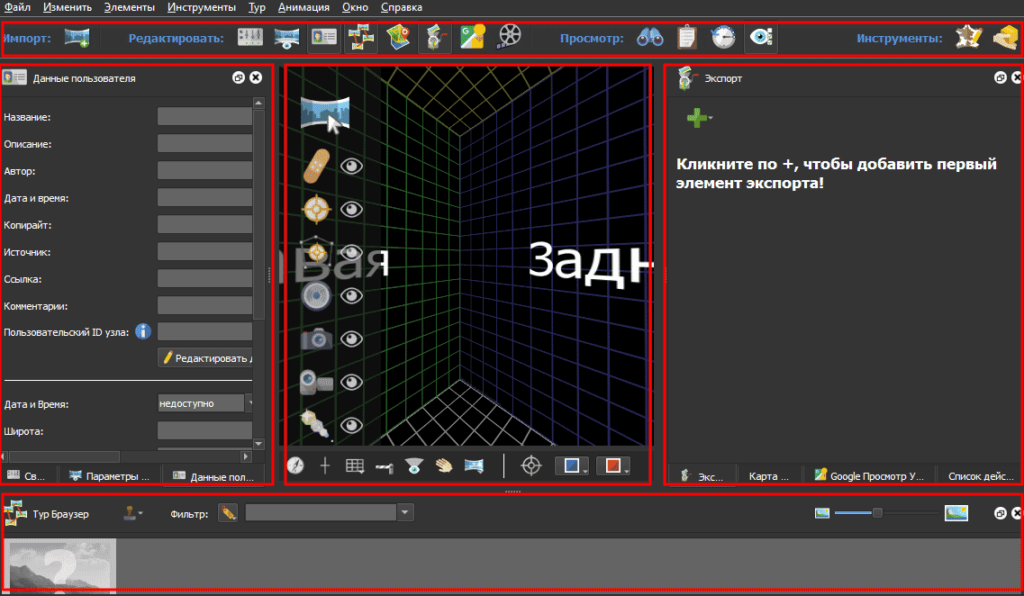Image resolution: width=1024 pixels, height=596 pixels.
Task: Open the Дата и Время 'недоступно' dropdown
Action: point(249,403)
